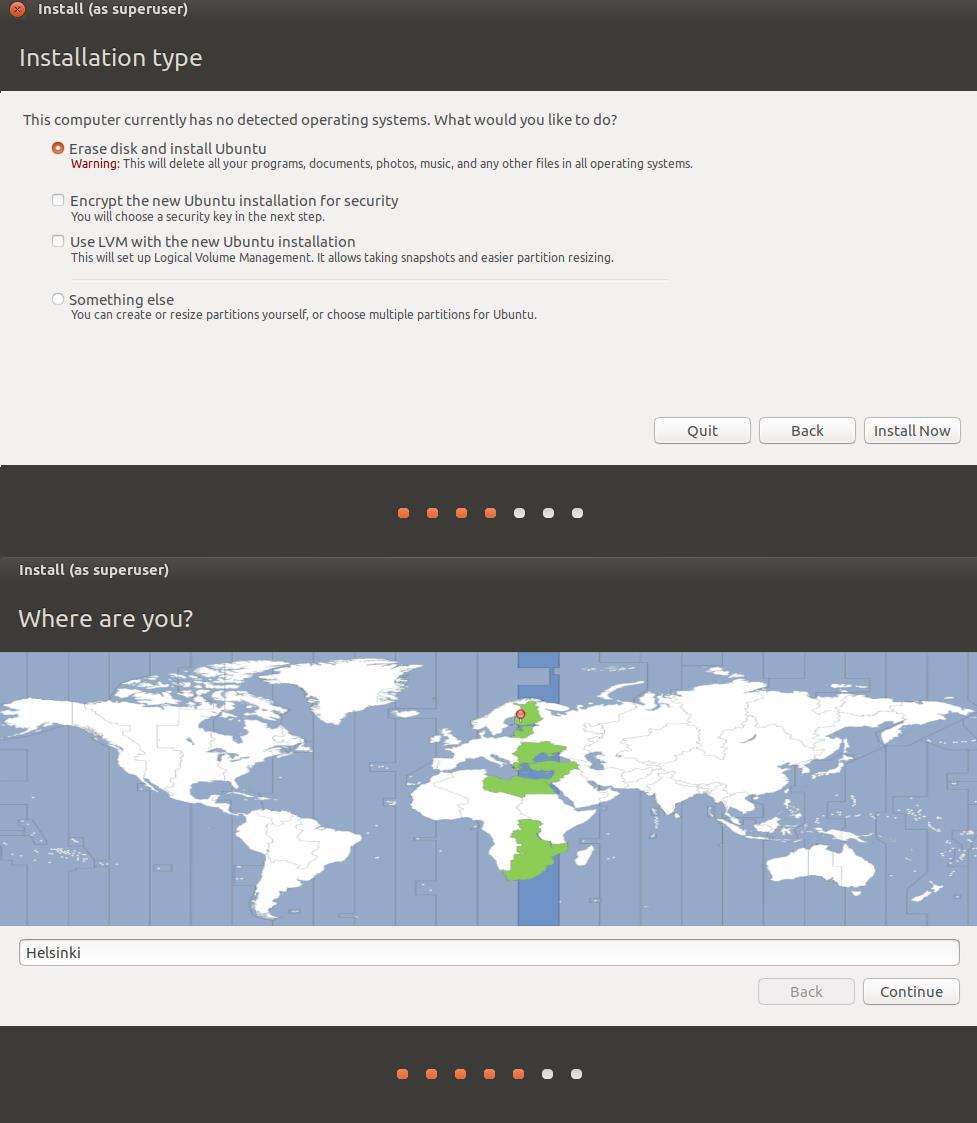Focus the Helsinki location text field
Screen dimensions: 977x1123
[489, 953]
